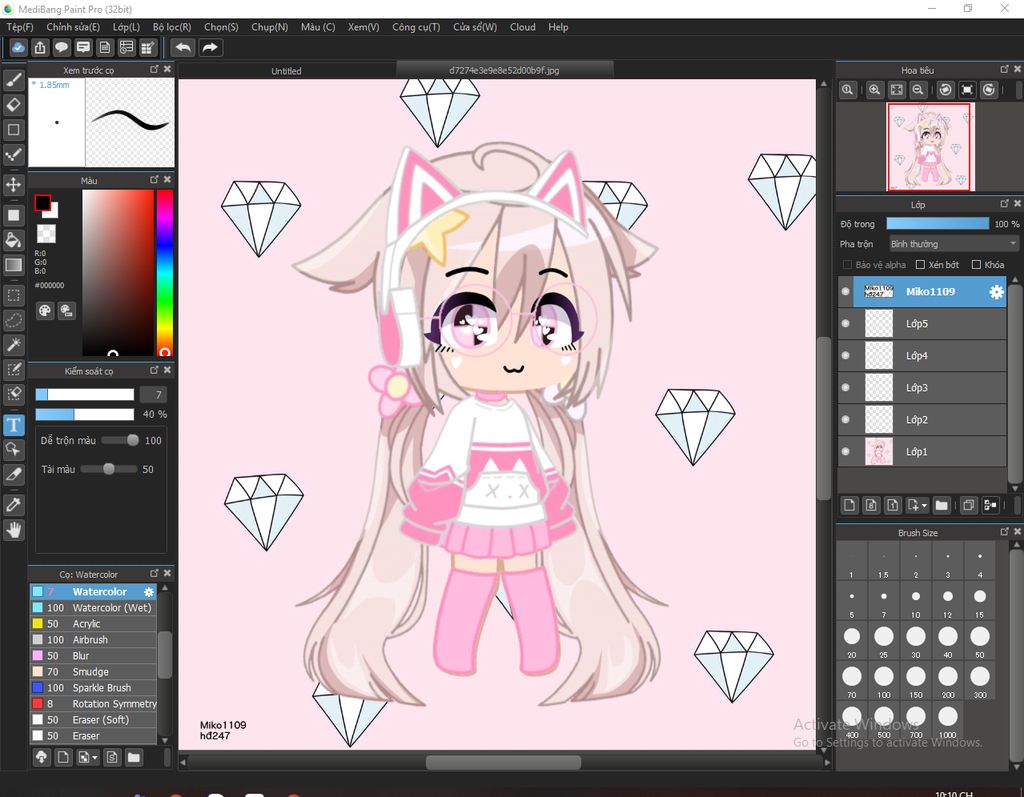
Task: Switch to the Untitled tab
Action: (286, 71)
